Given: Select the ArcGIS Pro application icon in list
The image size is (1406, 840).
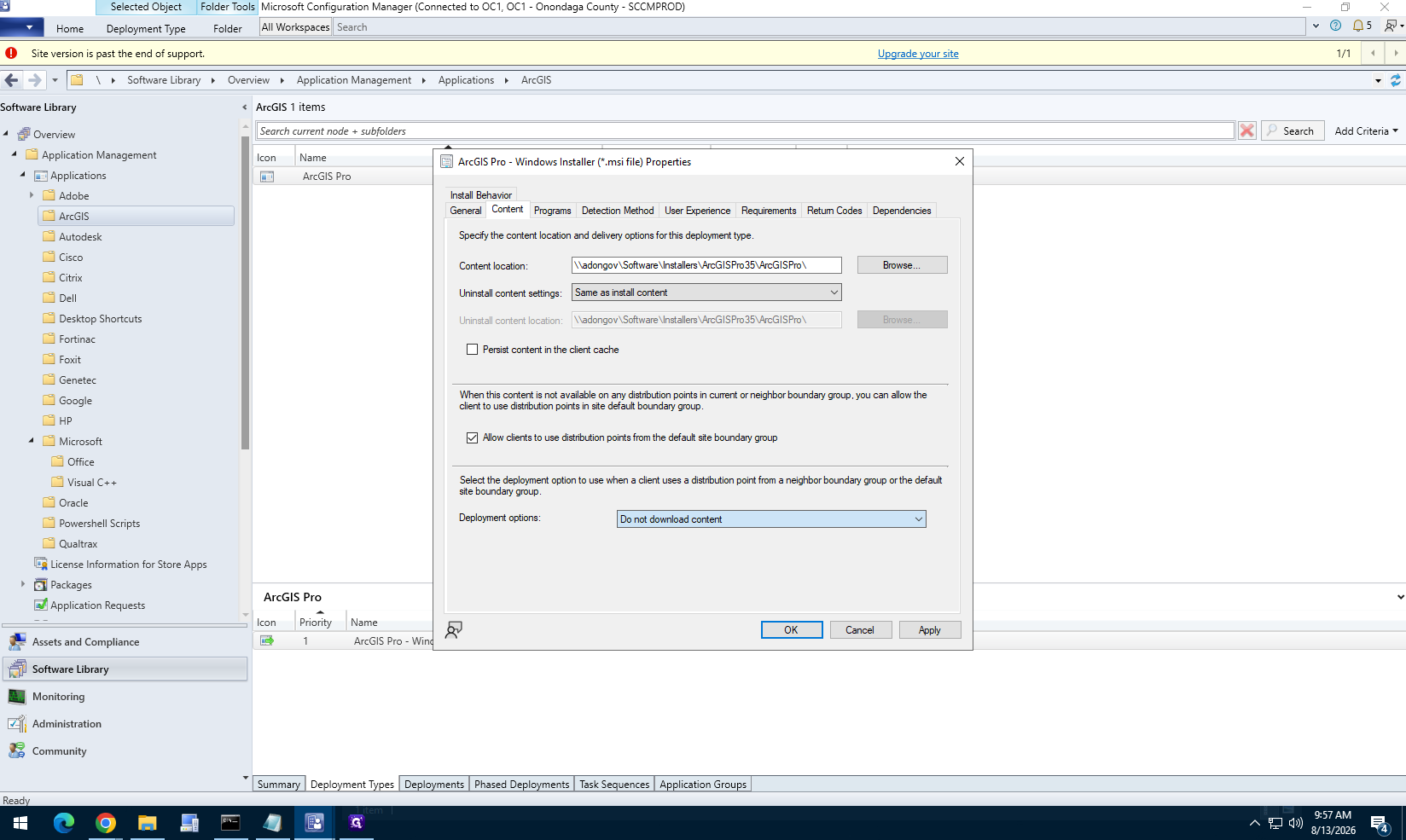Looking at the screenshot, I should [x=267, y=177].
